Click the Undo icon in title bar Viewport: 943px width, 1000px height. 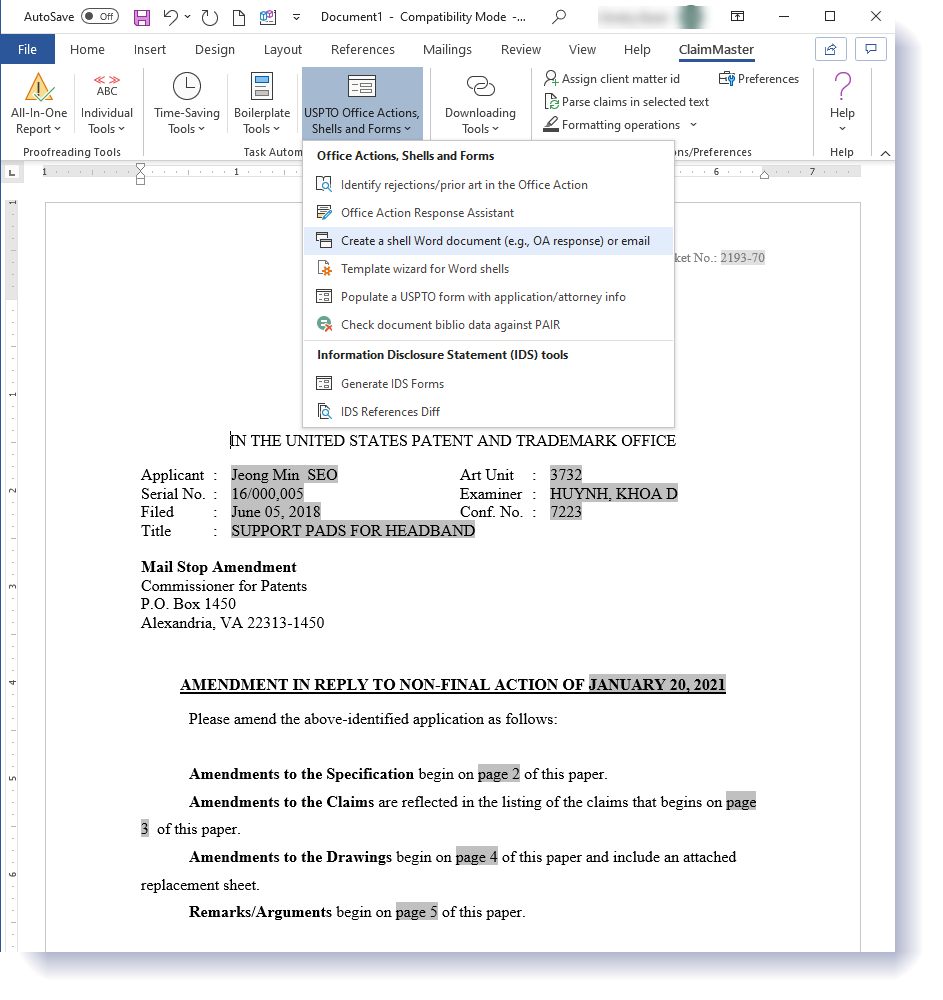click(171, 17)
